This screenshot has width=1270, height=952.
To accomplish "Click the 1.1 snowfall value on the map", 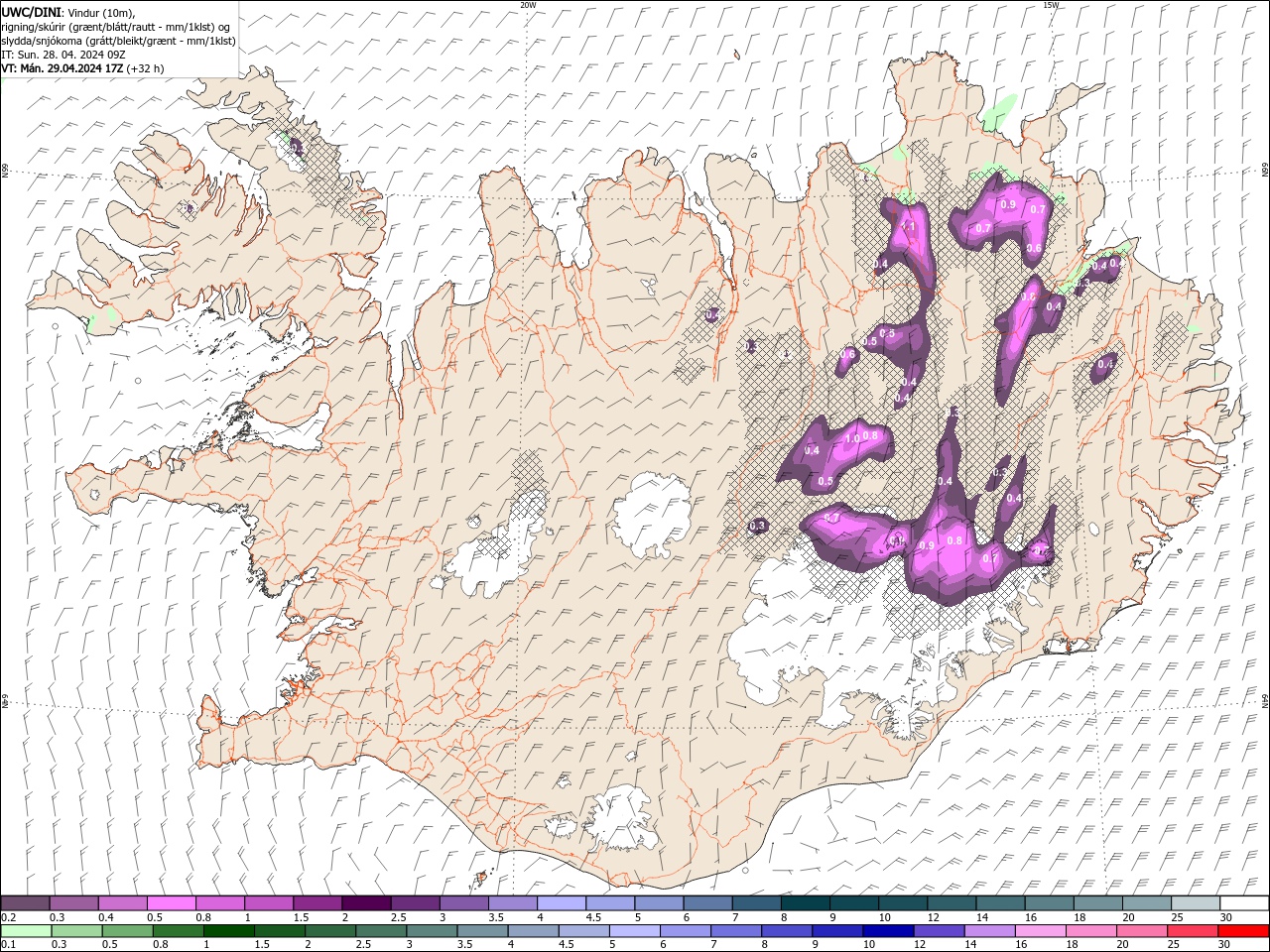I will [906, 227].
